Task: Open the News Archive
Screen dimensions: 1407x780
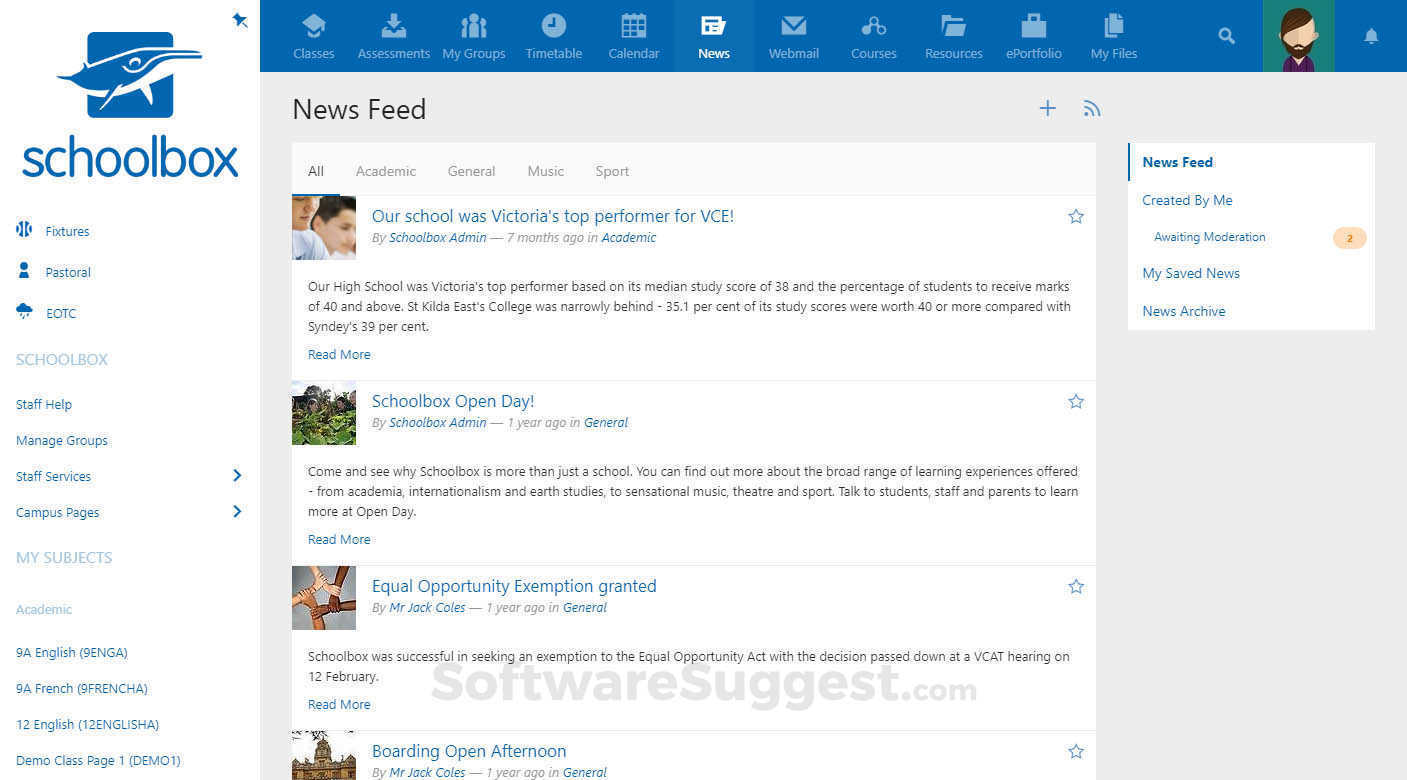Action: (x=1183, y=311)
